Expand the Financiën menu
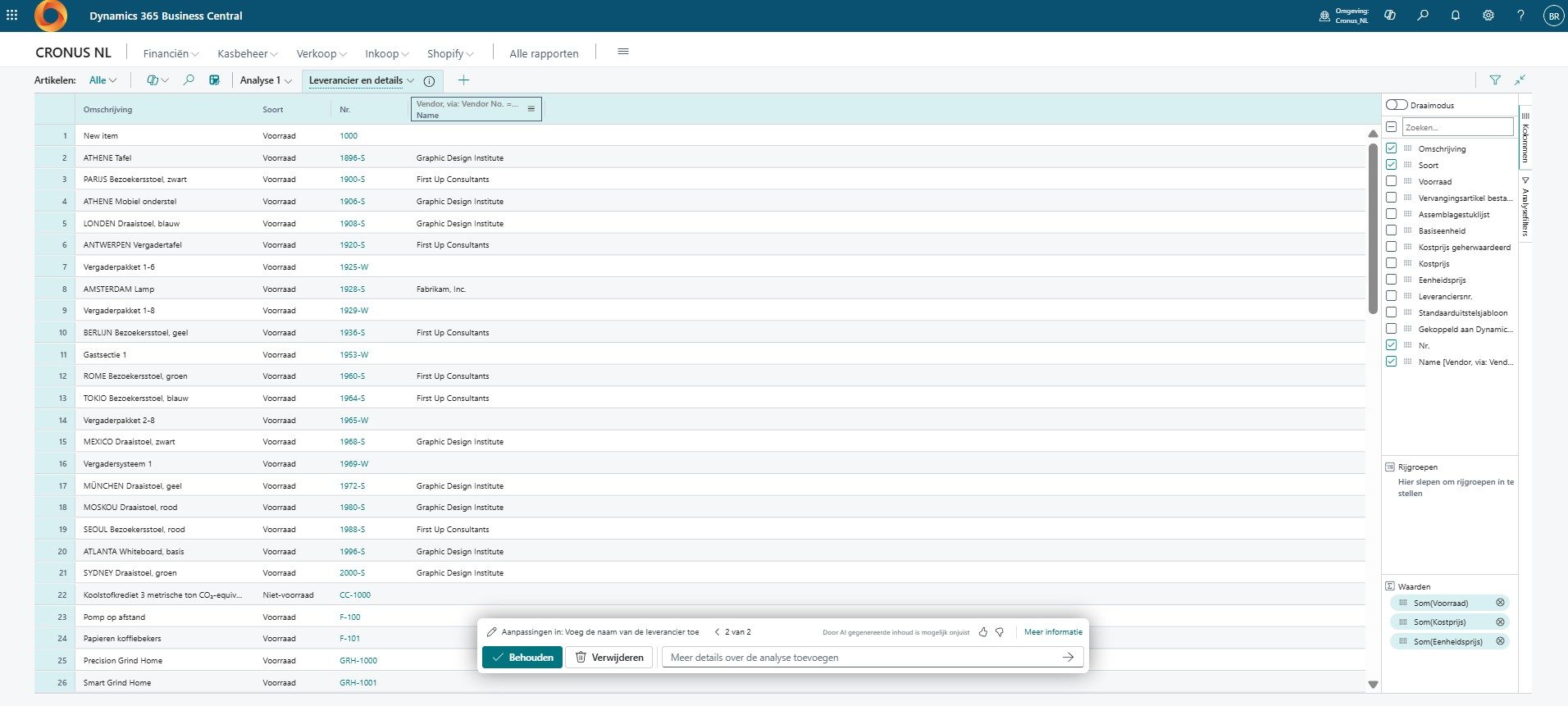 (x=171, y=54)
